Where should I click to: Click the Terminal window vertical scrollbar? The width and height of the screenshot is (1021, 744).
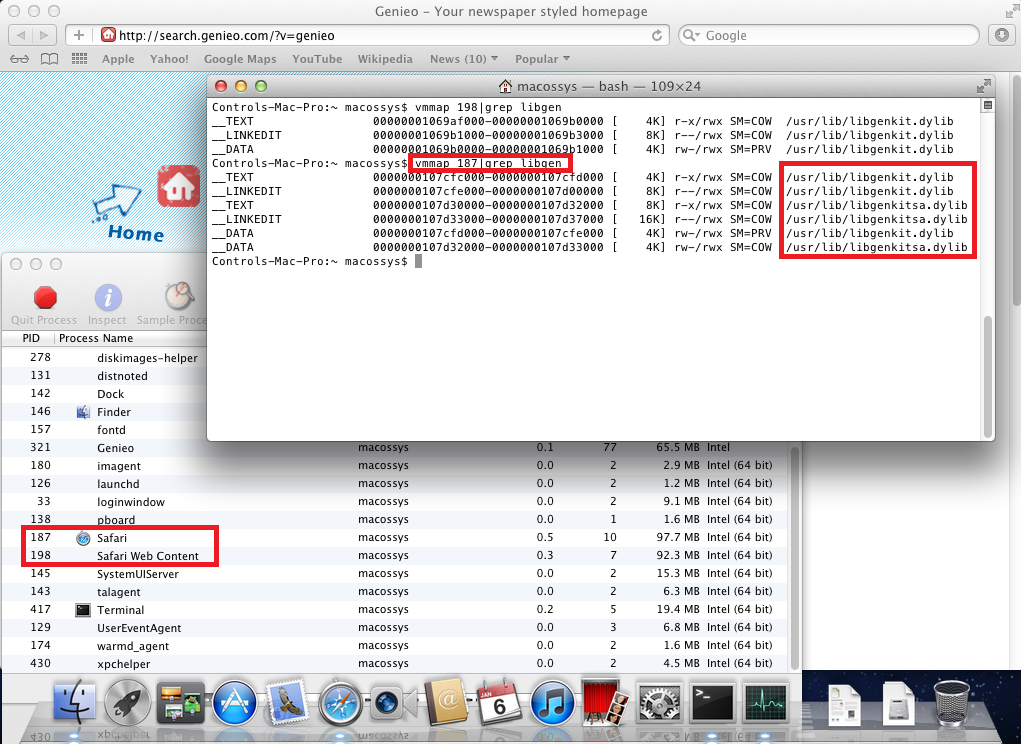(x=988, y=376)
